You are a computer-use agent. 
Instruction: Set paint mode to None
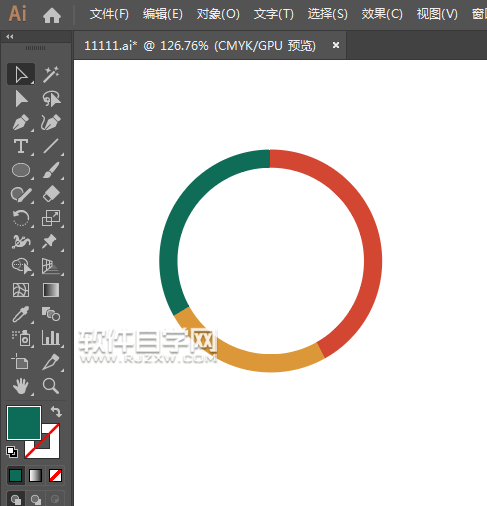coord(55,475)
